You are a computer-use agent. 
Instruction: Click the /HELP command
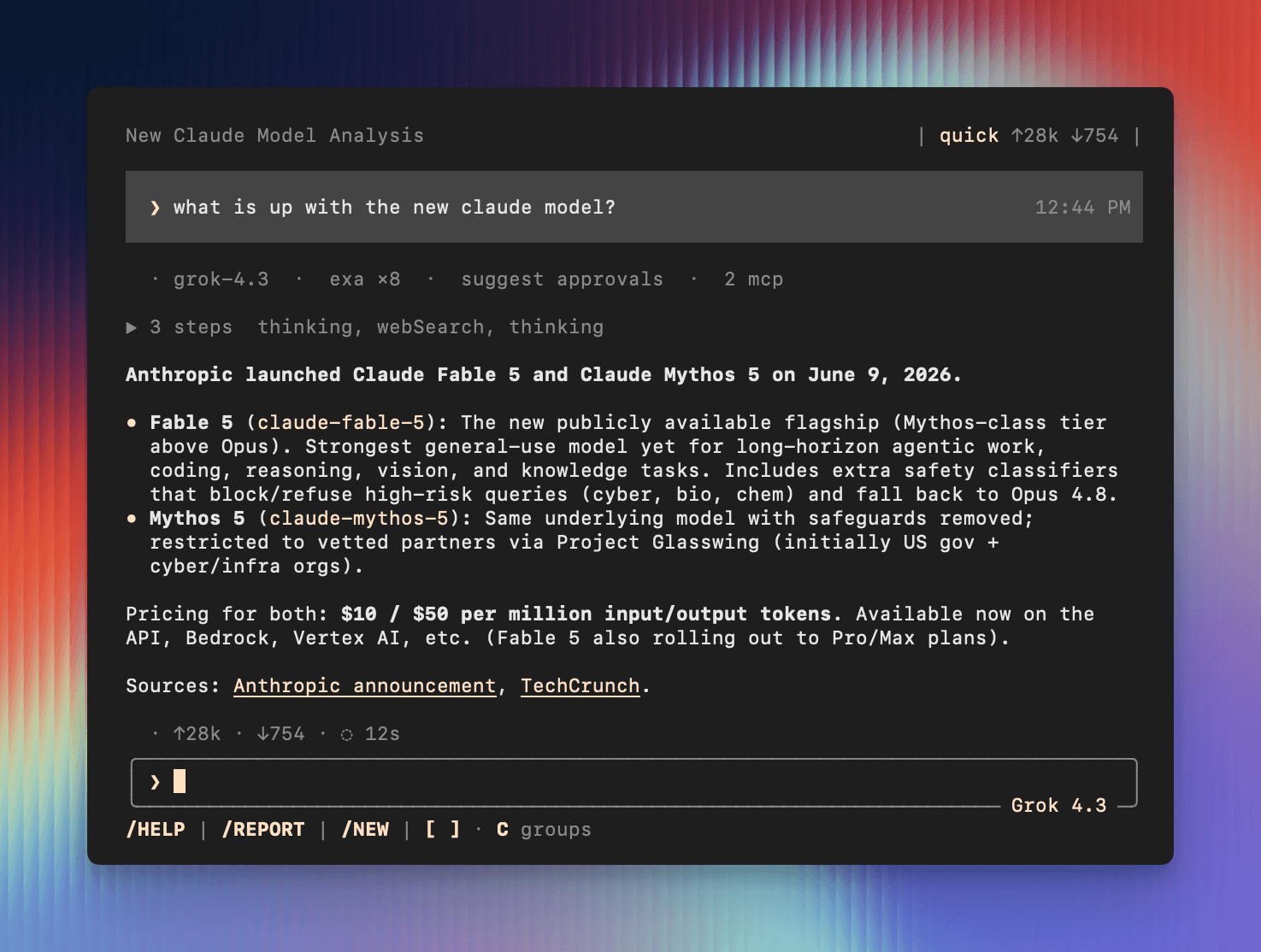point(156,830)
